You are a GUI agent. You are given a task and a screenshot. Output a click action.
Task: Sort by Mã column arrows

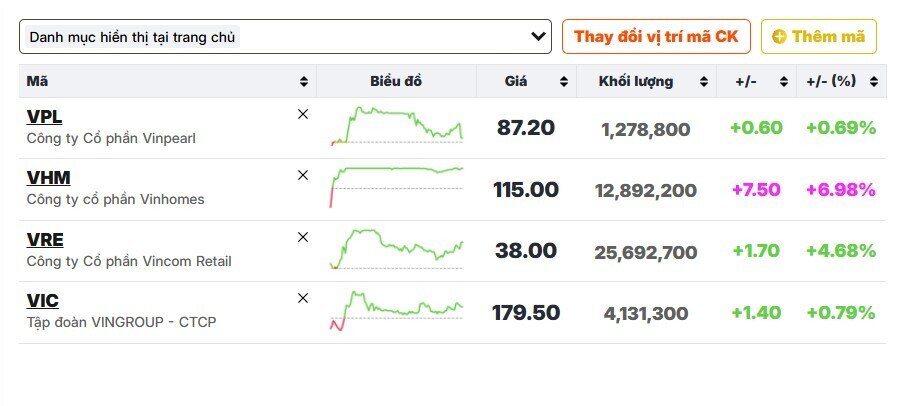(304, 82)
